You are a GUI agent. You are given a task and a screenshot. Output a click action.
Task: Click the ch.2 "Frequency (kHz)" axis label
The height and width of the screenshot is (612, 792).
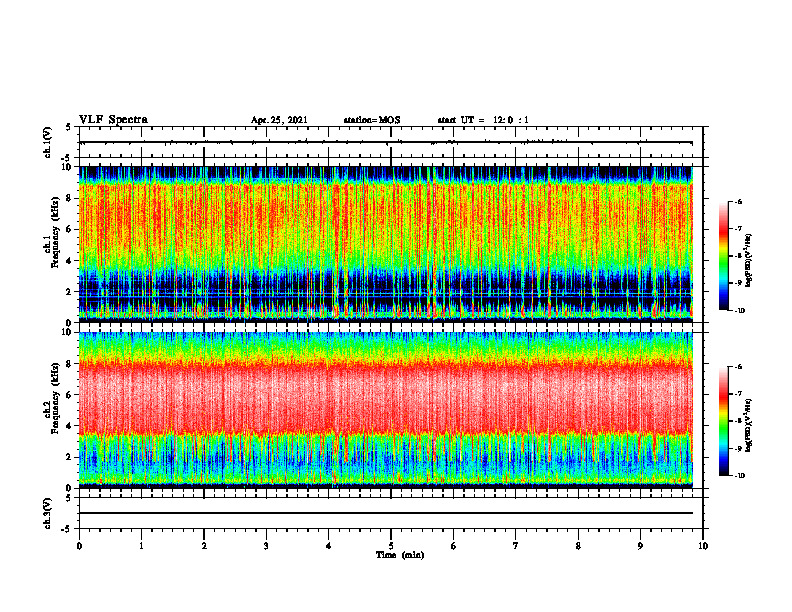(x=55, y=398)
